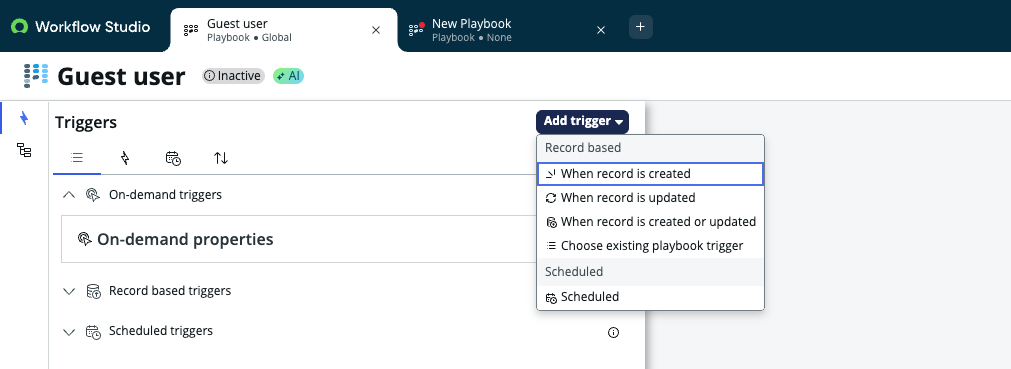1011x369 pixels.
Task: Expand the Scheduled triggers section
Action: pos(69,332)
